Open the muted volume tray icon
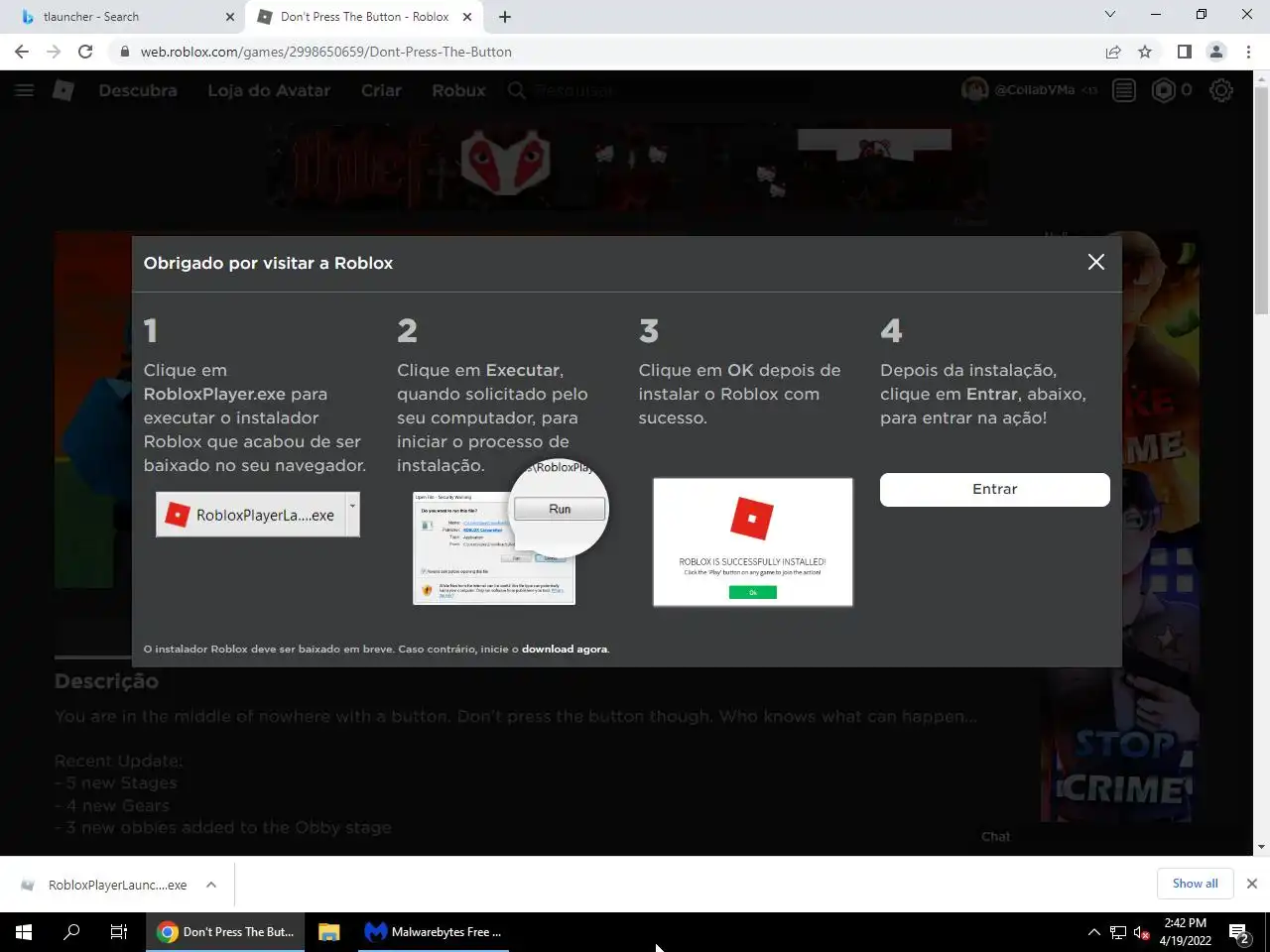1270x952 pixels. point(1142,932)
